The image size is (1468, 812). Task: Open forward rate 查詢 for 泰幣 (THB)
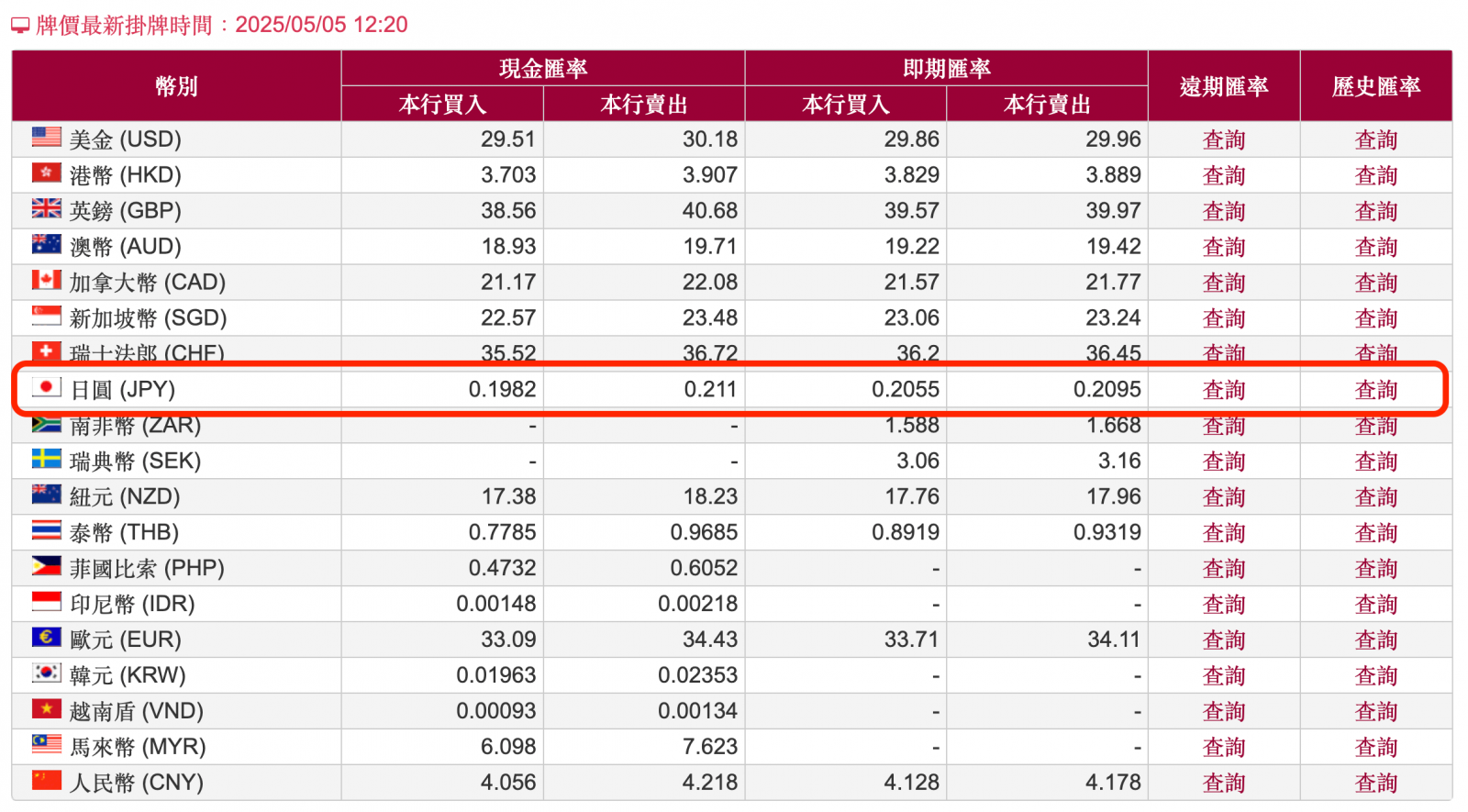[x=1224, y=532]
